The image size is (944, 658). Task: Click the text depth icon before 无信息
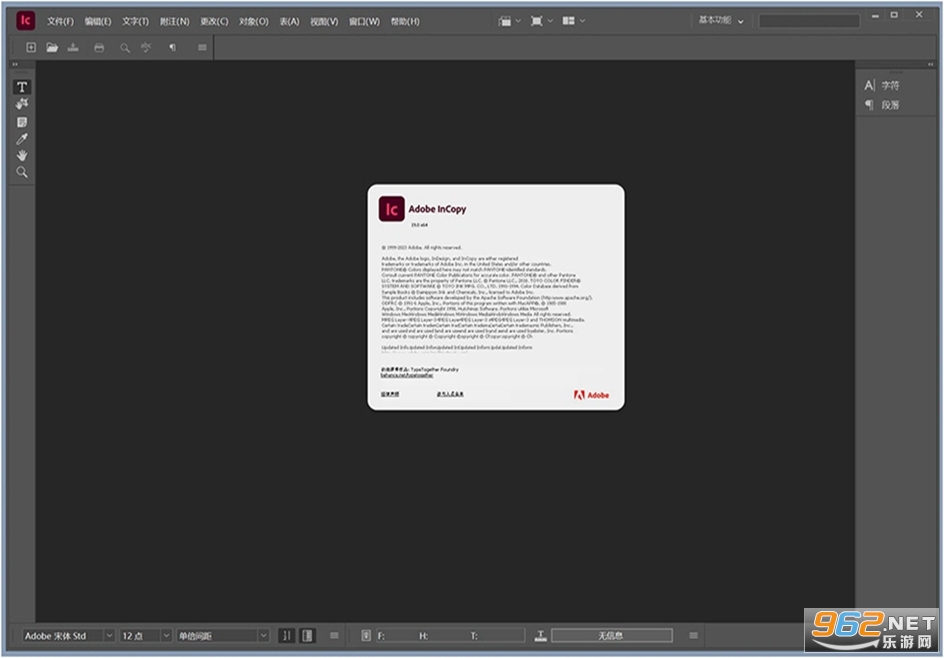point(541,636)
